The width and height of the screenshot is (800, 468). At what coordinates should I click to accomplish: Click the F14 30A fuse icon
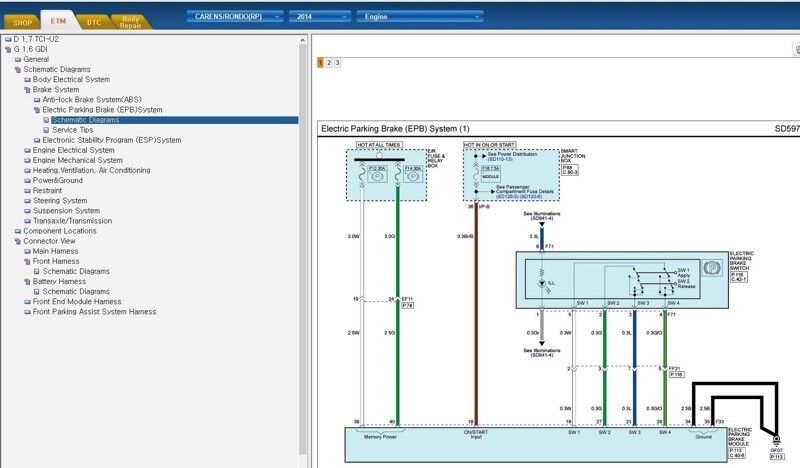(x=410, y=175)
